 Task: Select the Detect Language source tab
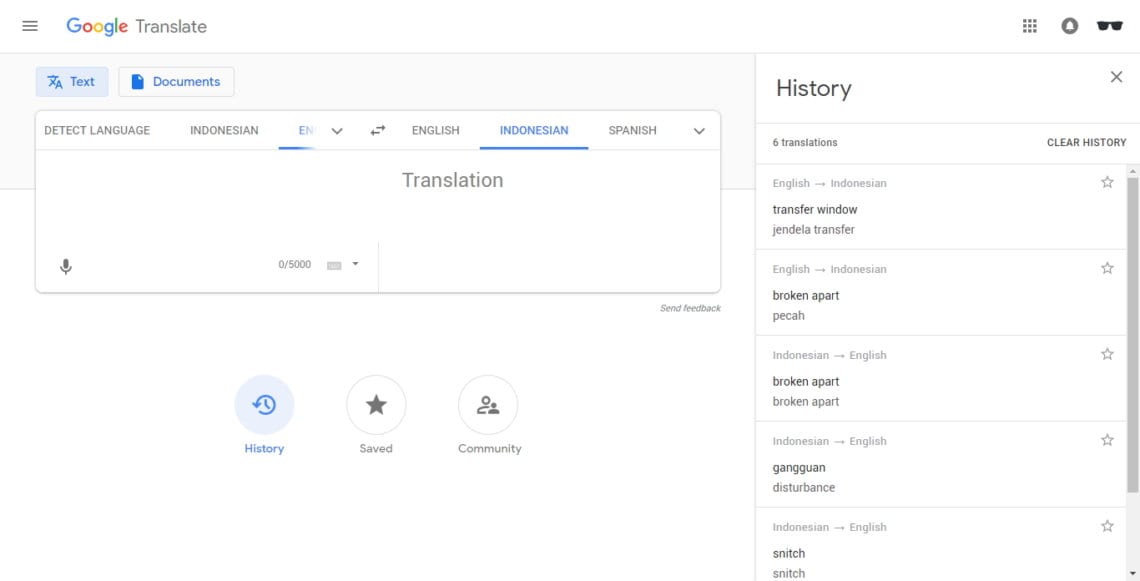97,130
